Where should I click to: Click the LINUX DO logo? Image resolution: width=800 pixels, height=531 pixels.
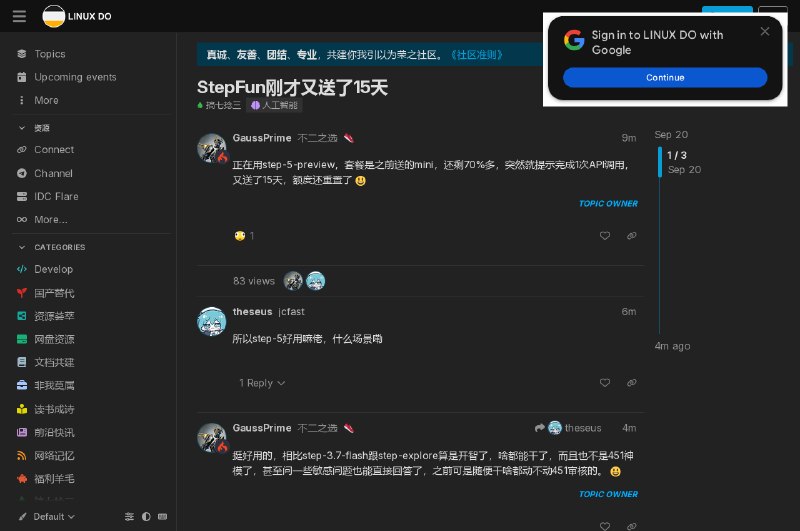tap(77, 16)
